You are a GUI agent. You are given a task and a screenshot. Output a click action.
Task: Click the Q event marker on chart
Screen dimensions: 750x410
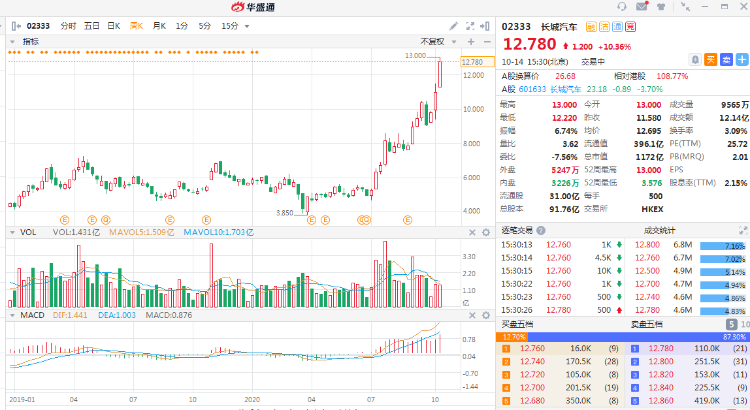click(x=106, y=220)
